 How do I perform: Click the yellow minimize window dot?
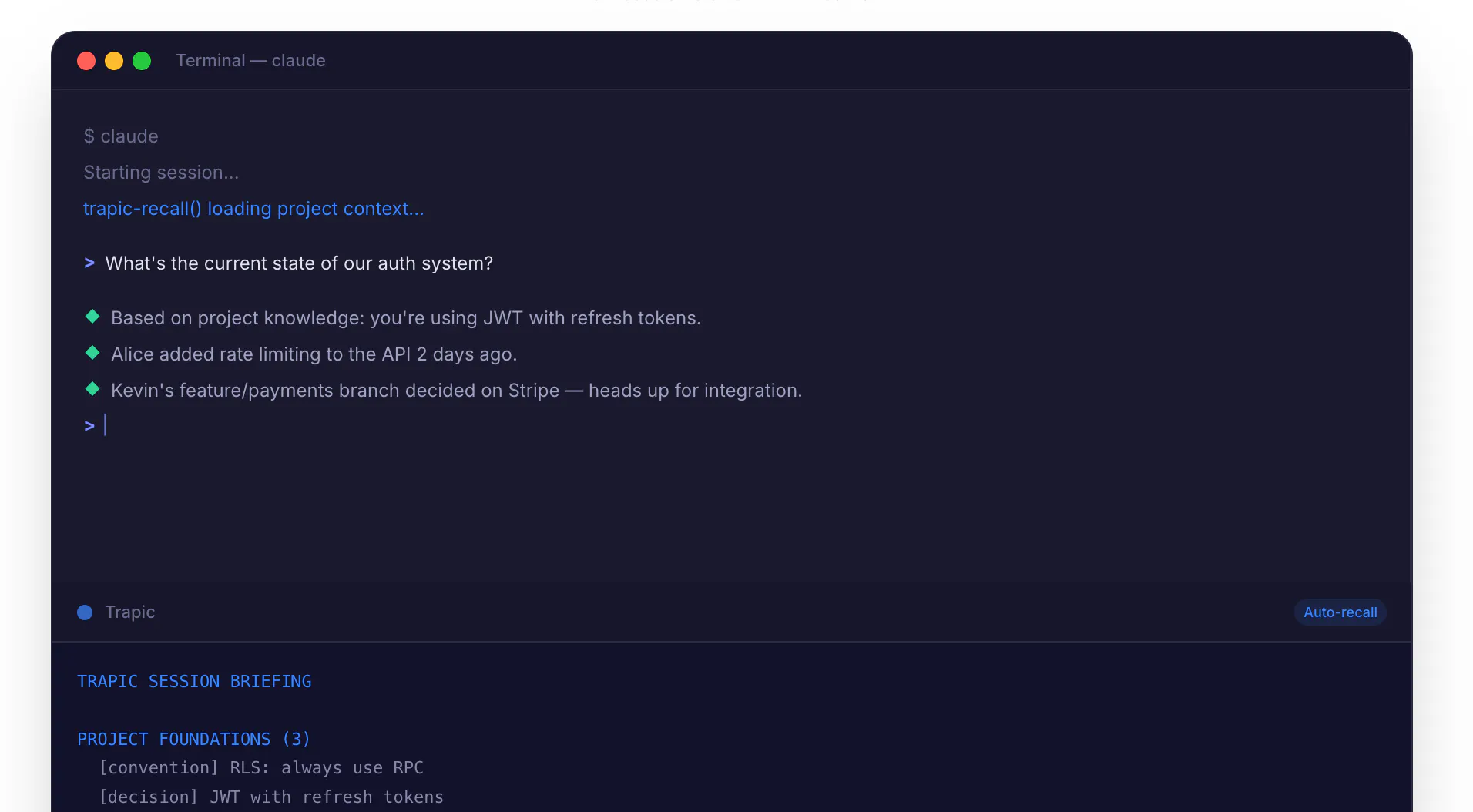point(114,61)
